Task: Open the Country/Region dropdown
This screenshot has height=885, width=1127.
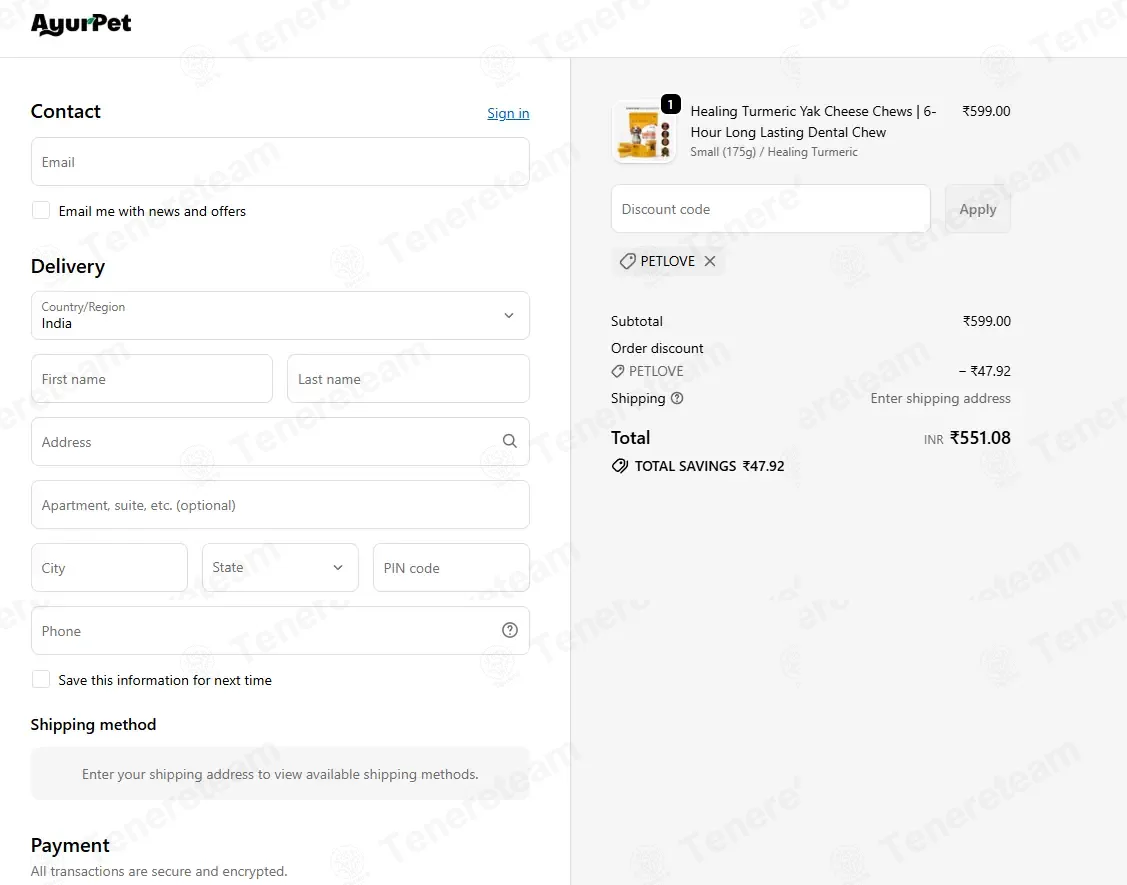Action: click(280, 316)
